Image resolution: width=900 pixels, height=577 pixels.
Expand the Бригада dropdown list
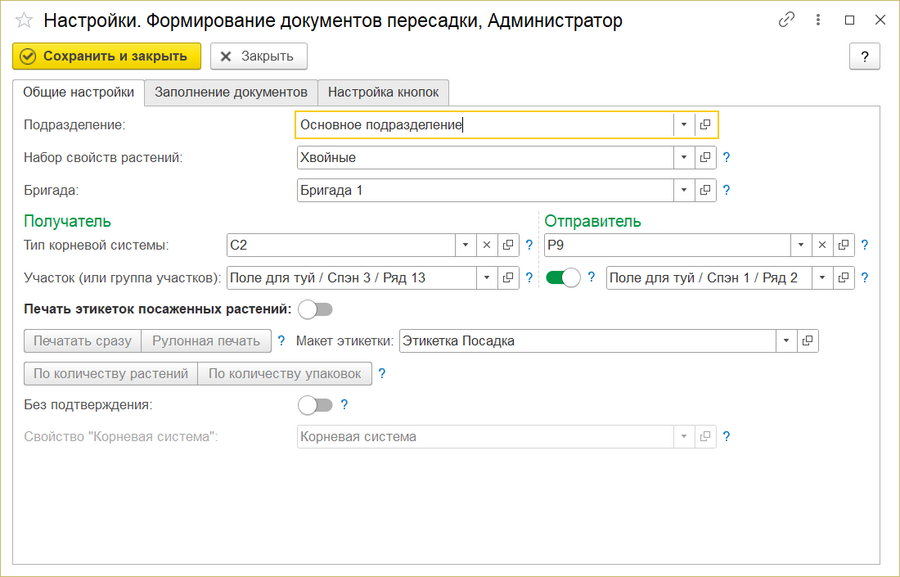(684, 190)
